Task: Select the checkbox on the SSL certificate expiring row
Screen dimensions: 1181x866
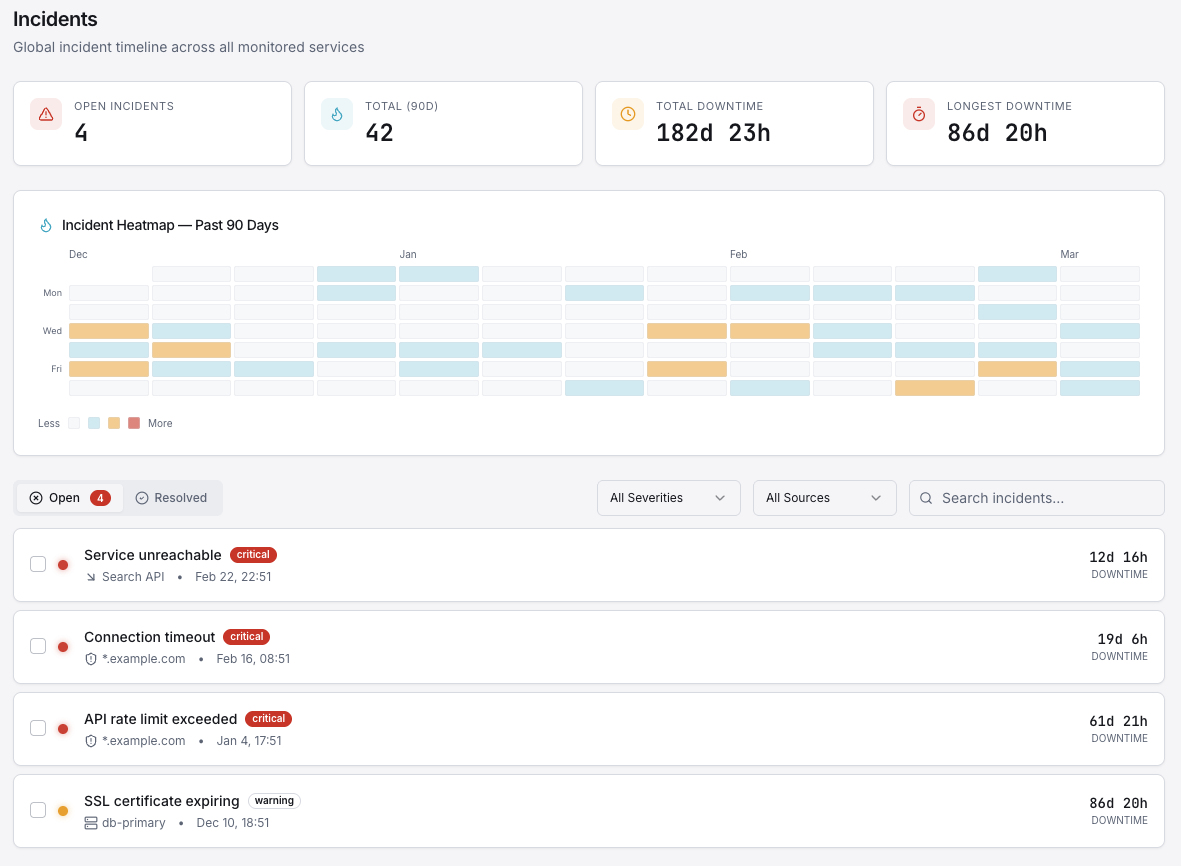Action: tap(38, 810)
